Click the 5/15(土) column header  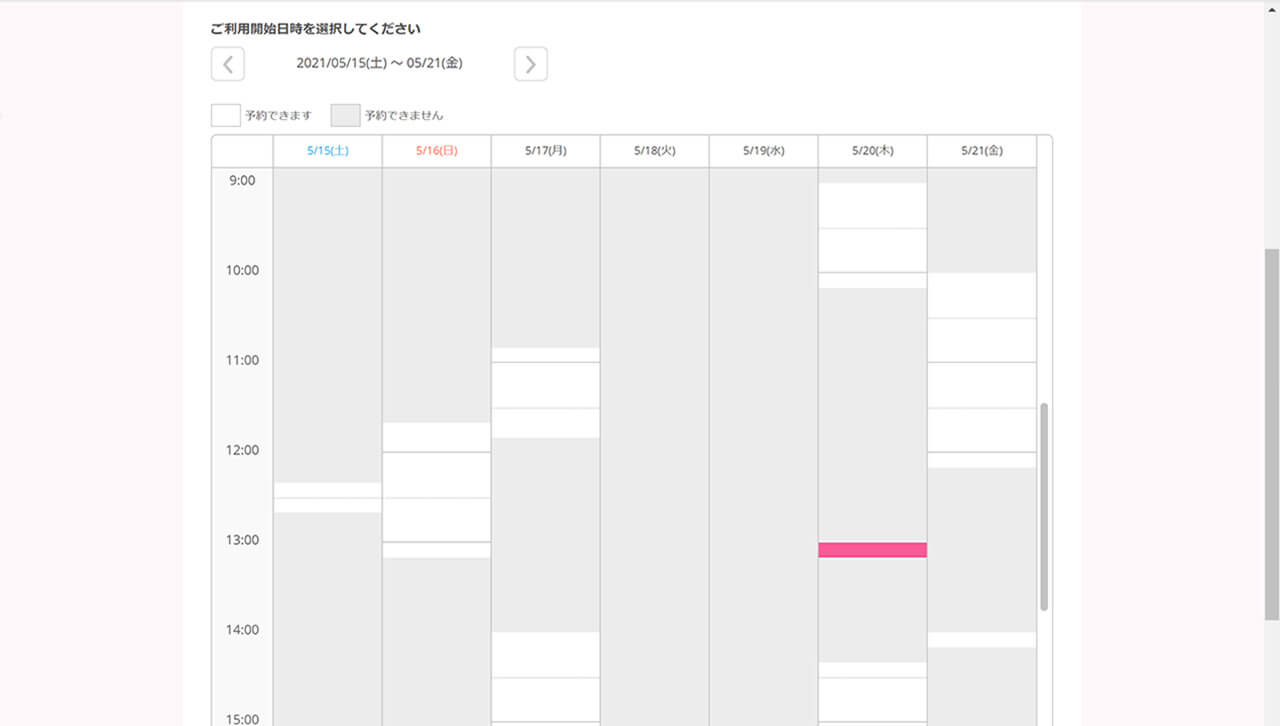(x=327, y=151)
